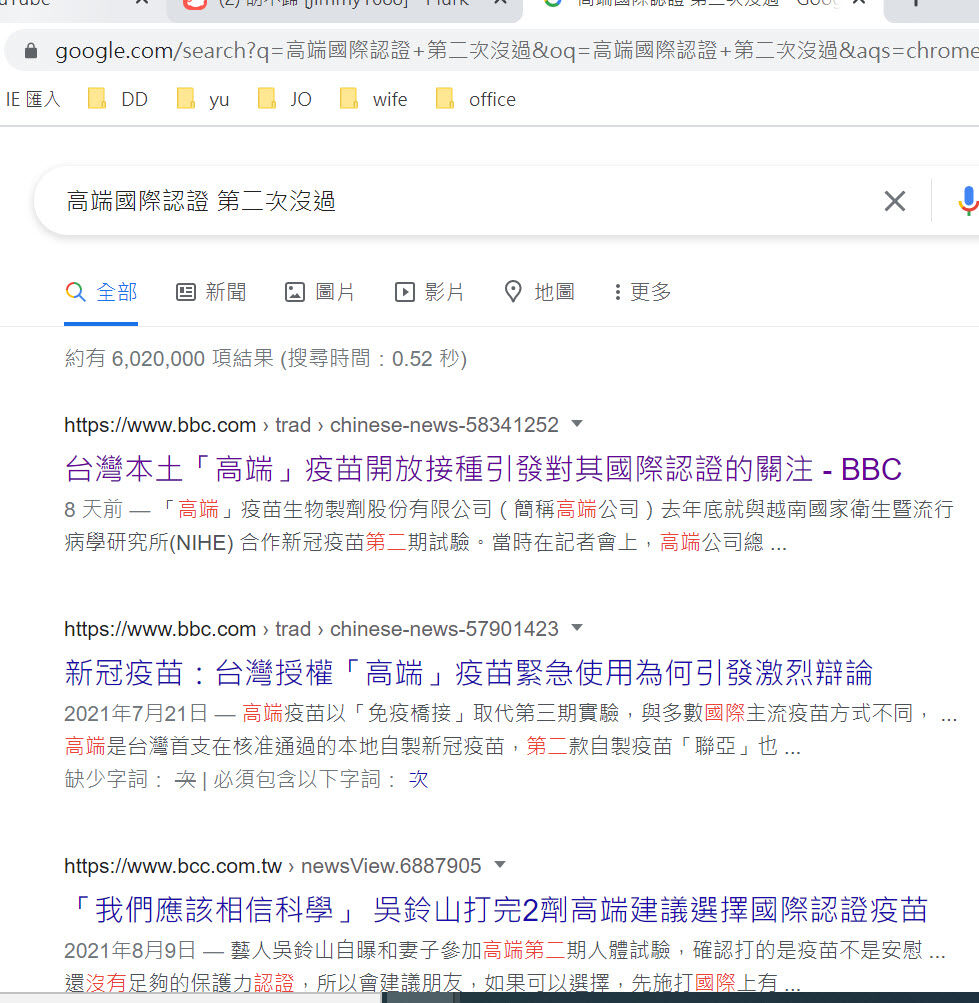The image size is (979, 1003).
Task: Open the IE 匯入 bookmark item
Action: 33,99
